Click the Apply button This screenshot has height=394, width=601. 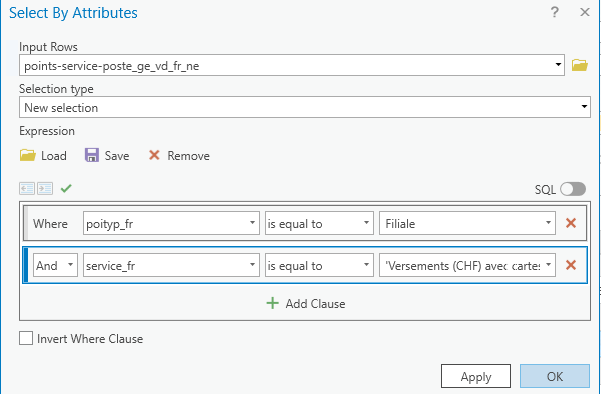tap(476, 376)
